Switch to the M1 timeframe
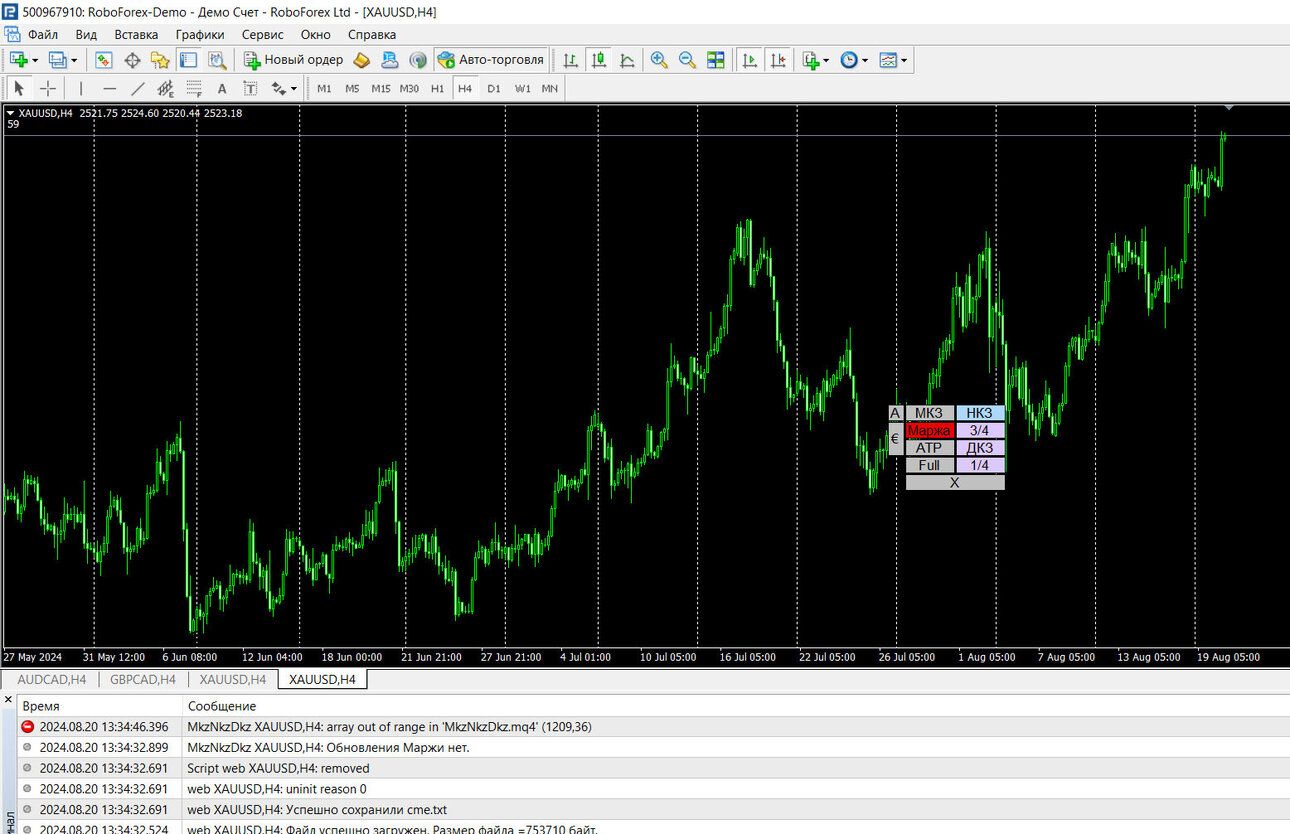The width and height of the screenshot is (1290, 834). pyautogui.click(x=324, y=88)
